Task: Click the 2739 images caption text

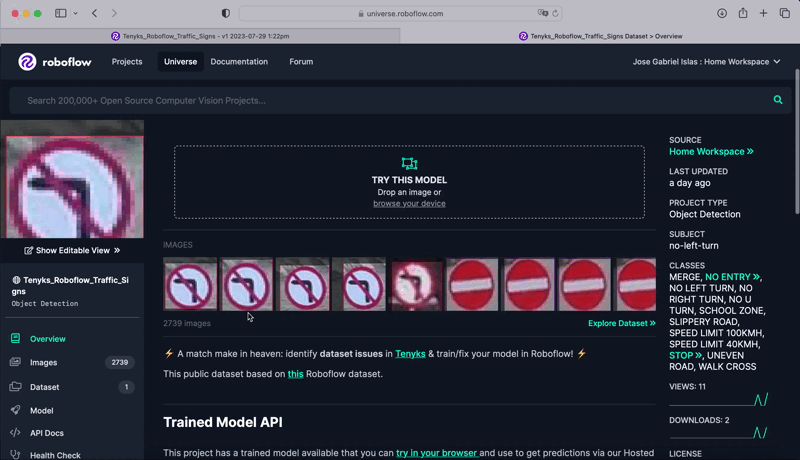Action: (x=187, y=323)
